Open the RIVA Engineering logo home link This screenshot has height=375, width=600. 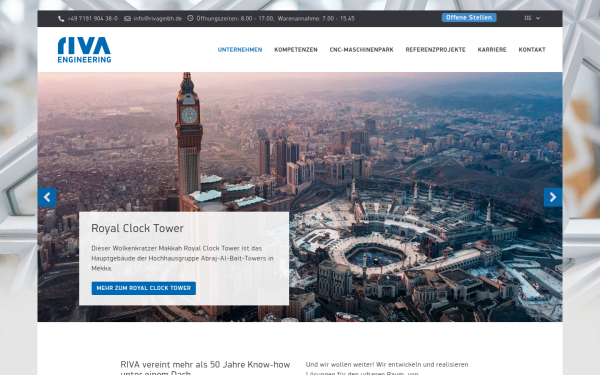point(84,50)
